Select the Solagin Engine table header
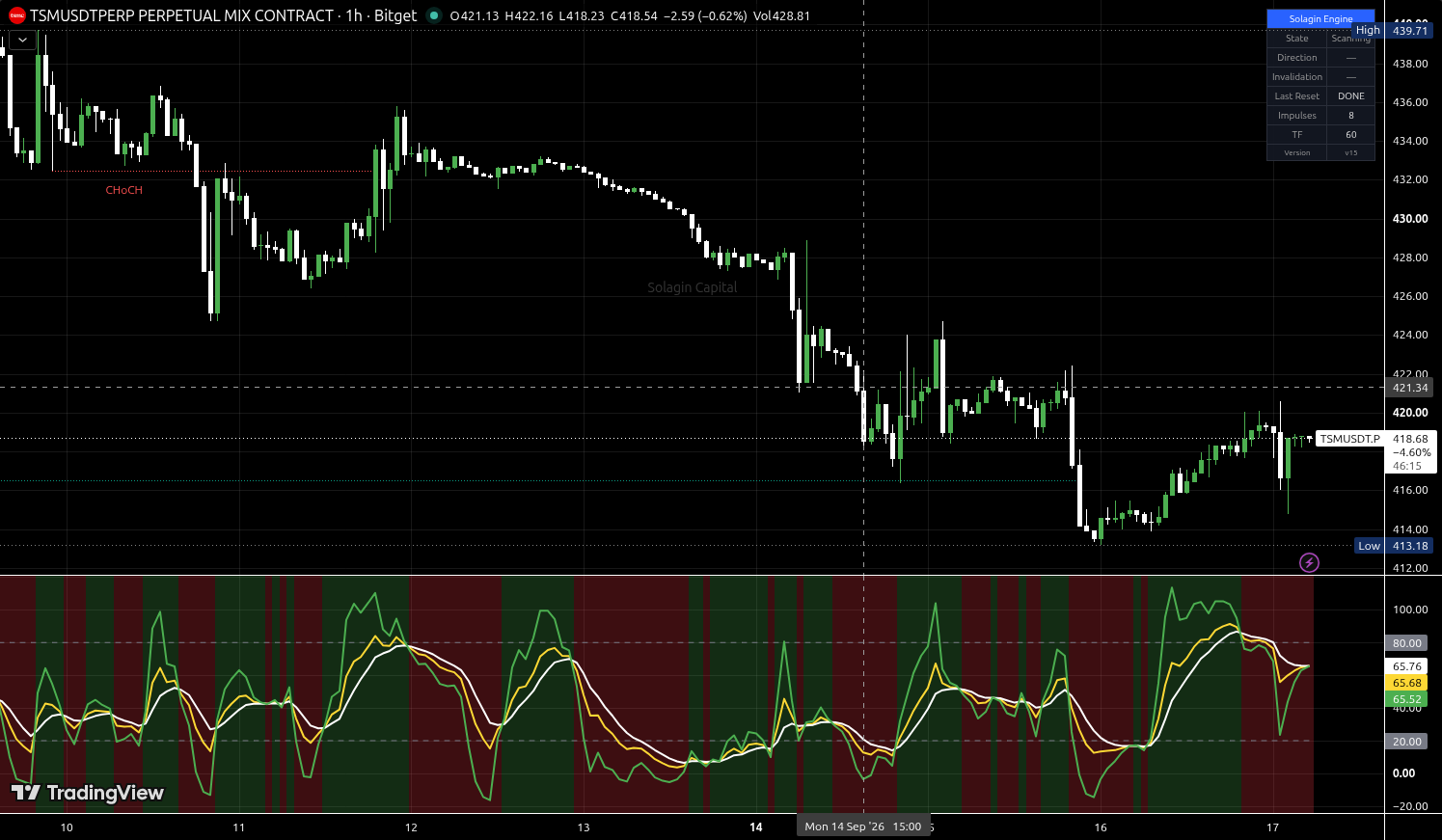The image size is (1442, 840). point(1320,18)
